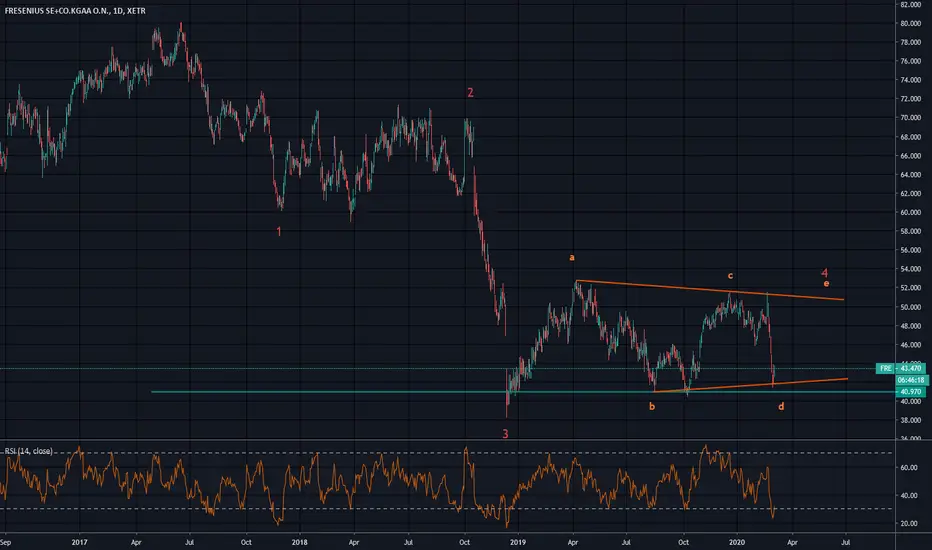Click the 40.970 price level tag
The image size is (932, 550).
pos(910,392)
